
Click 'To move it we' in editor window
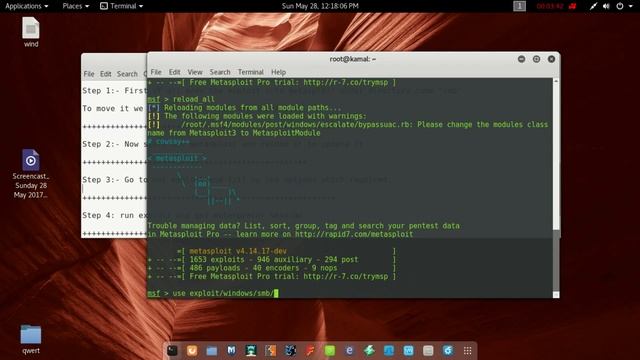point(113,109)
